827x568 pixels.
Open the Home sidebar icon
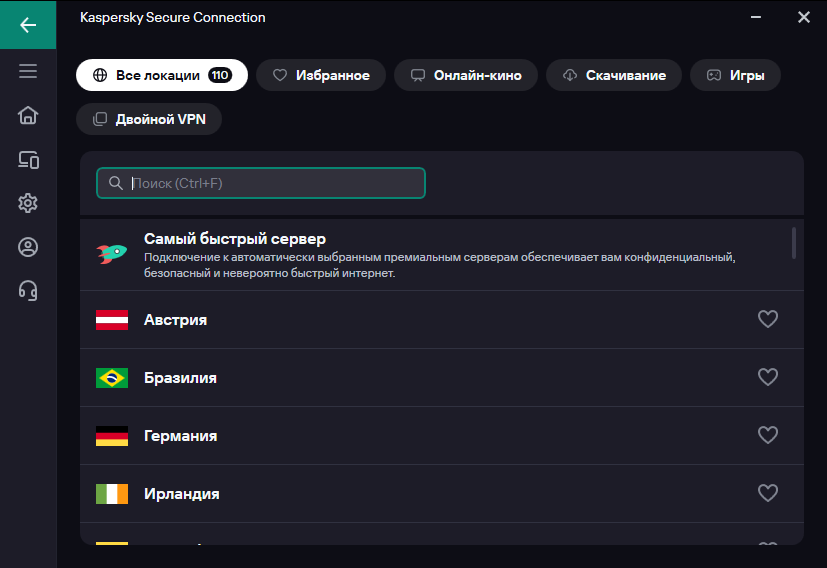click(28, 115)
